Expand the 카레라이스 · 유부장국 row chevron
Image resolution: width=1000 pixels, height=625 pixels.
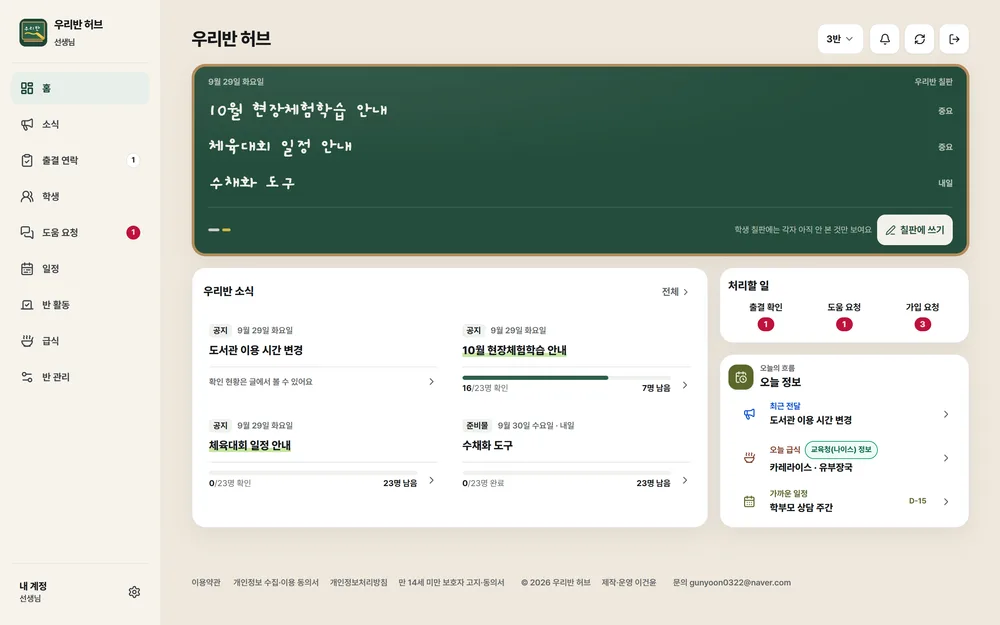[x=946, y=458]
